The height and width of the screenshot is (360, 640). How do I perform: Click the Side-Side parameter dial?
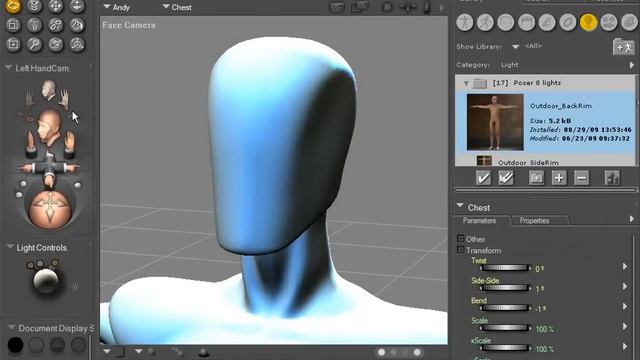point(505,288)
